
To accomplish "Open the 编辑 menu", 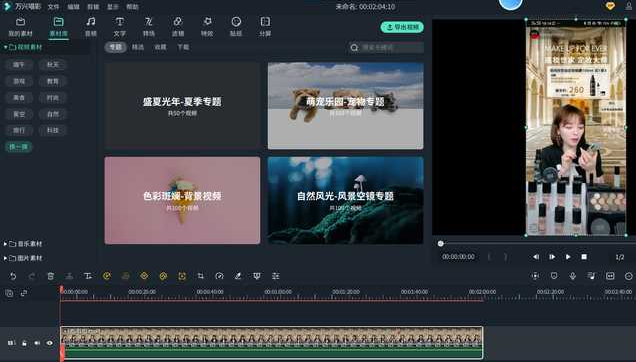I will click(73, 7).
